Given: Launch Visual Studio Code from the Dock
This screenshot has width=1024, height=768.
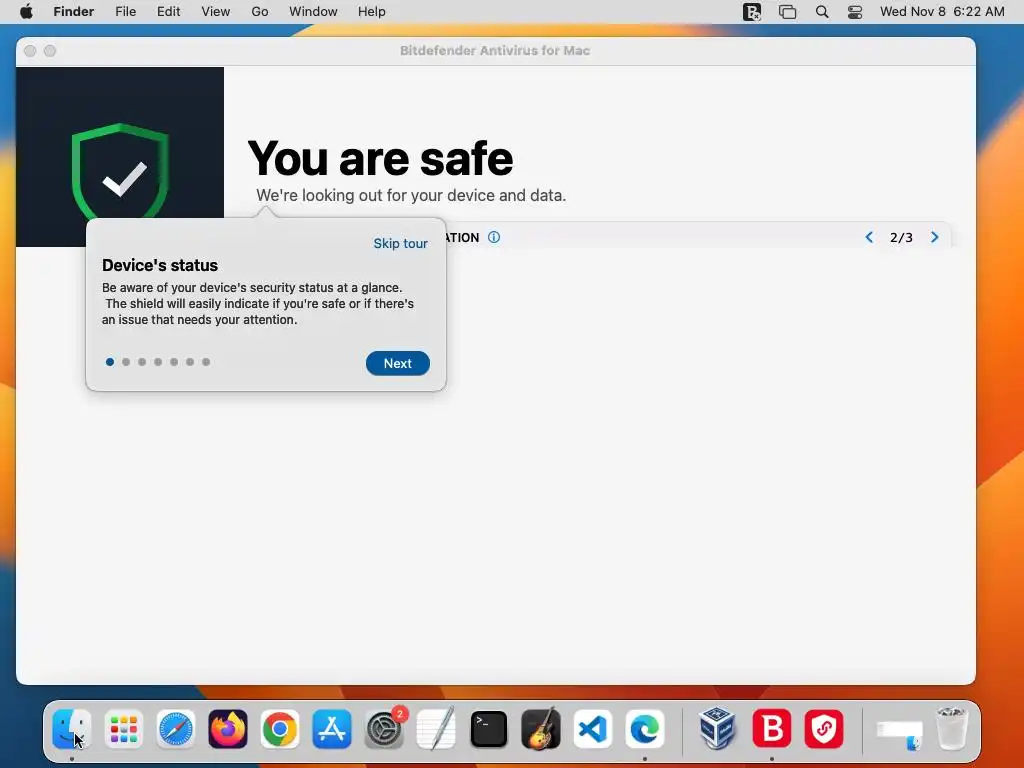Looking at the screenshot, I should (x=592, y=729).
